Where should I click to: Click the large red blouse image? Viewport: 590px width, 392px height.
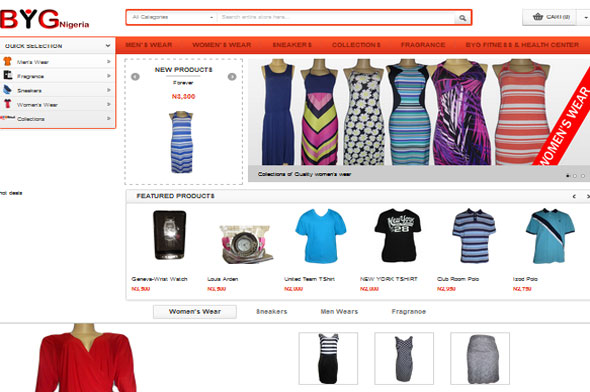coord(86,358)
